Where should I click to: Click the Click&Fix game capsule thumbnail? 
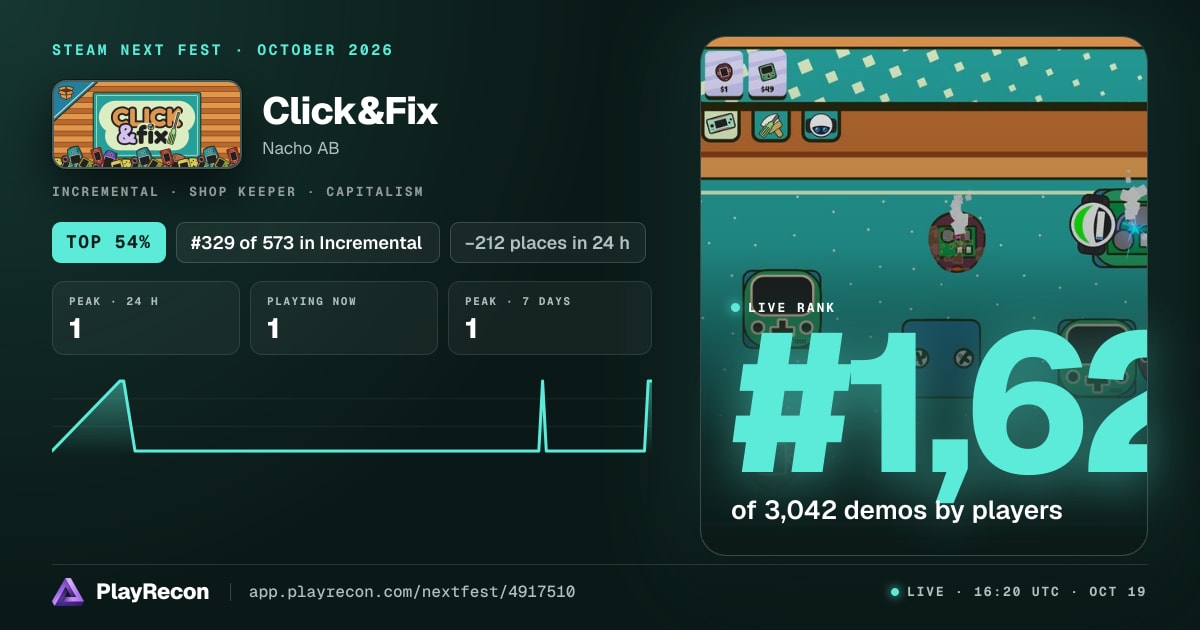point(147,124)
